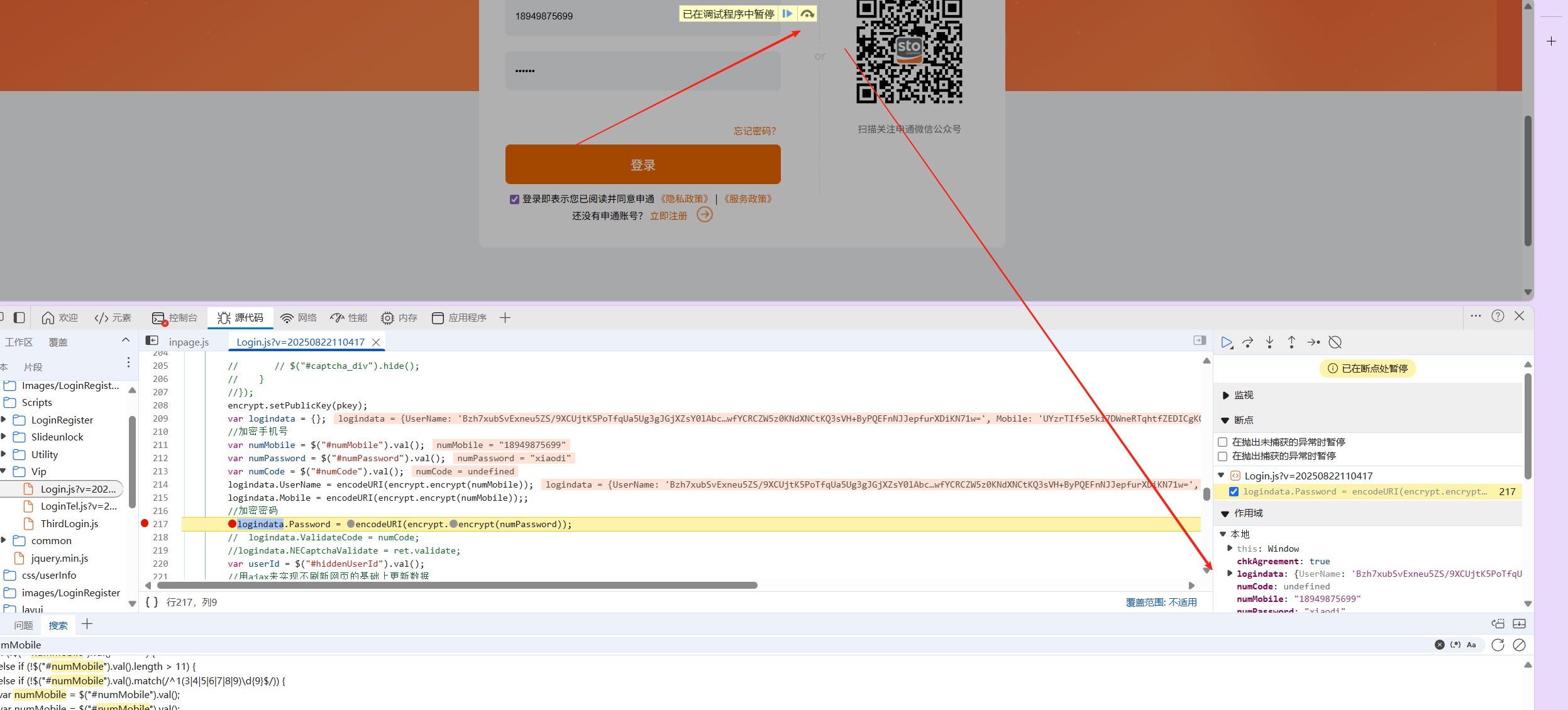This screenshot has height=710, width=1568.
Task: Enable pause on uncaught exceptions checkbox
Action: [x=1223, y=442]
